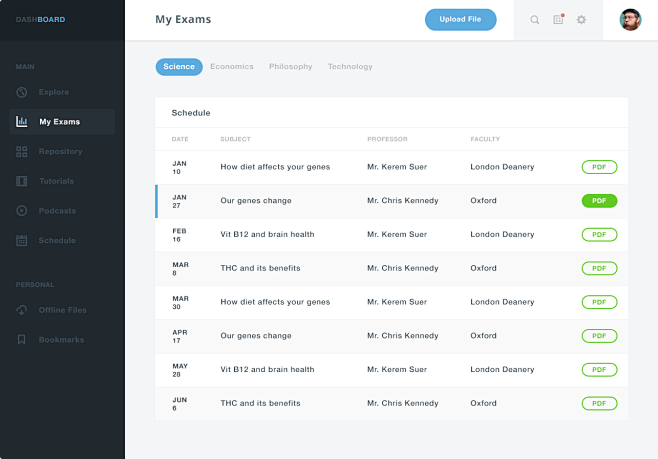The height and width of the screenshot is (459, 658).
Task: Select 'Our genes change' on APR 17
Action: click(256, 336)
